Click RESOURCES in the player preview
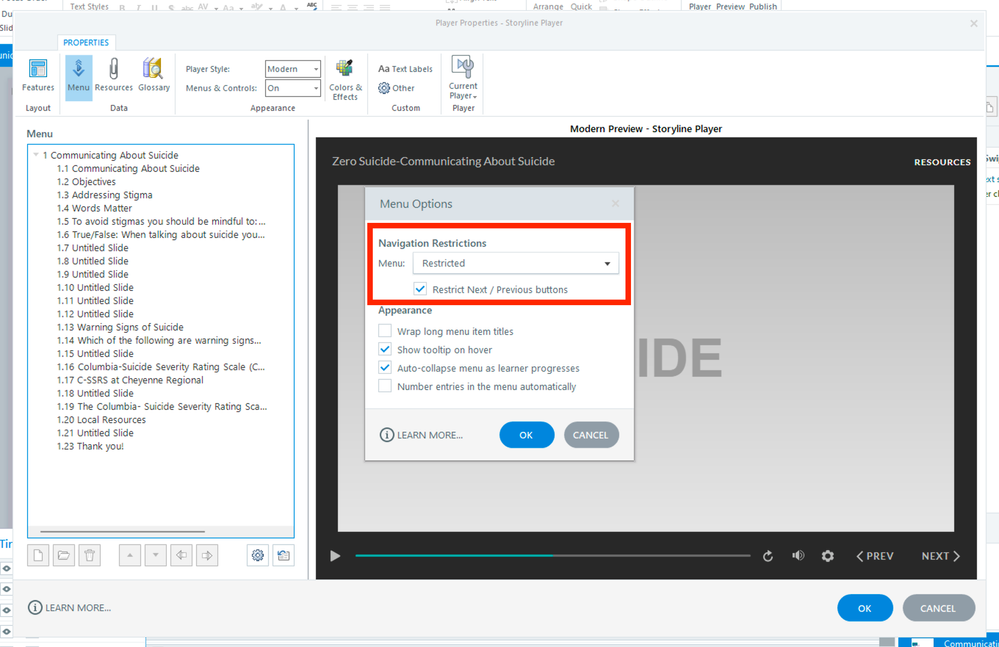This screenshot has height=647, width=999. point(942,162)
